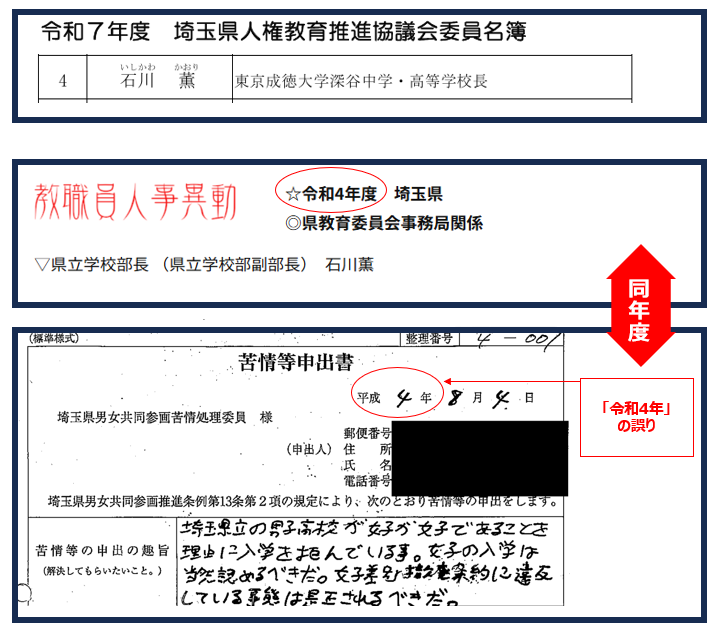712x627 pixels.
Task: Click the 郵便番号 field label
Action: click(367, 433)
